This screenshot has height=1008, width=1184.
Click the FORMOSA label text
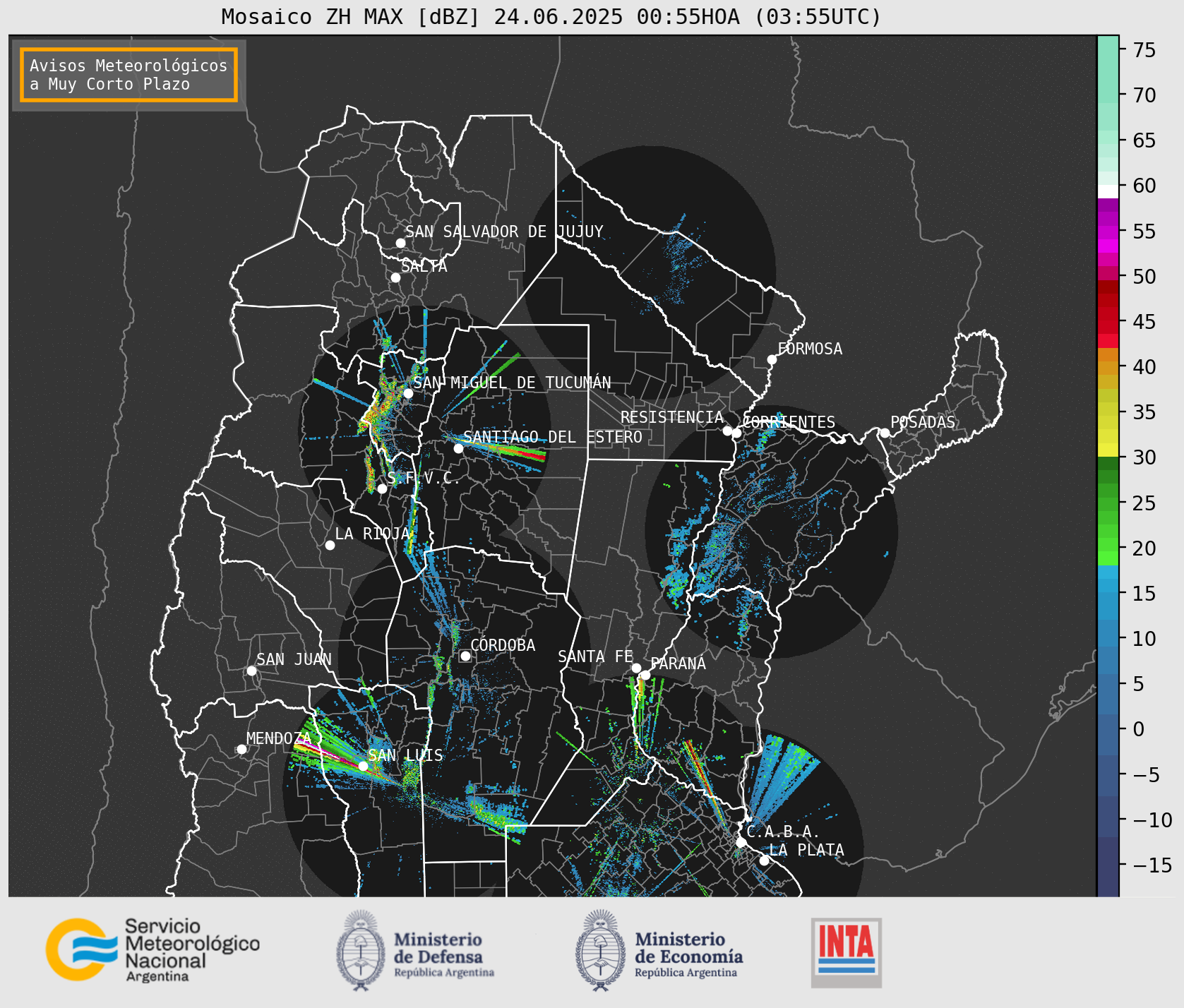point(810,349)
